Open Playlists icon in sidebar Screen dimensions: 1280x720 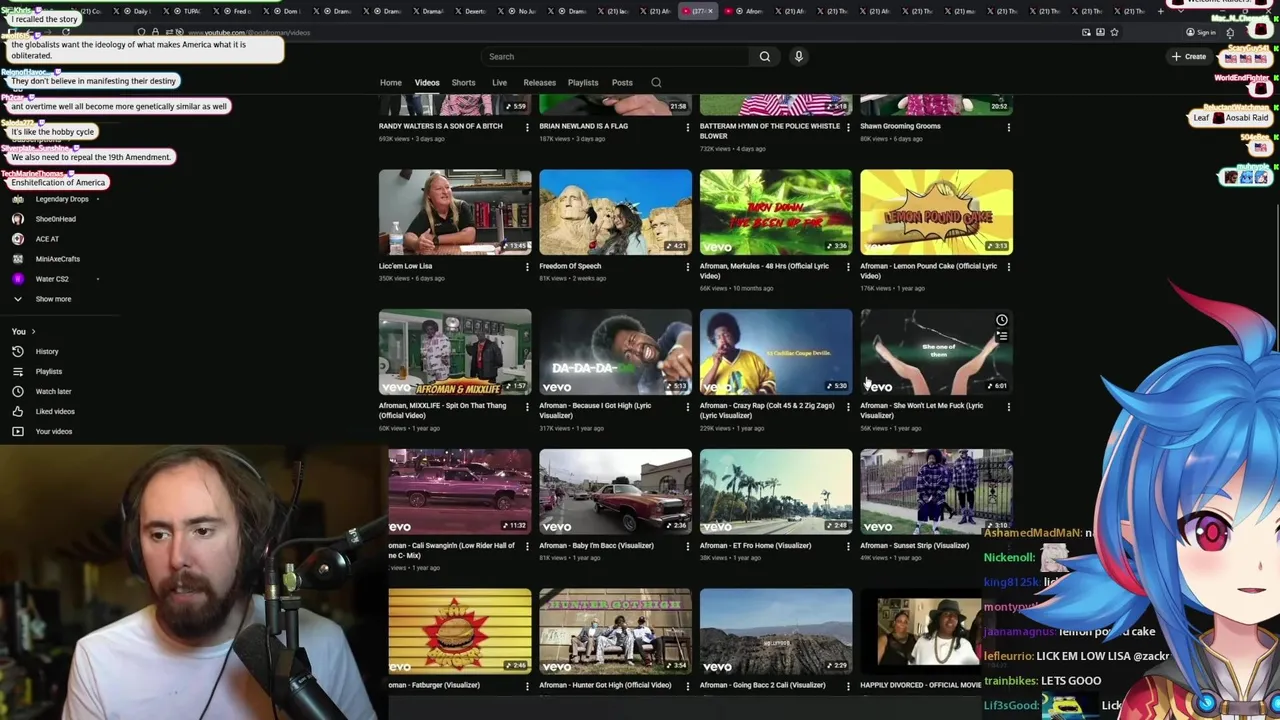tap(17, 372)
